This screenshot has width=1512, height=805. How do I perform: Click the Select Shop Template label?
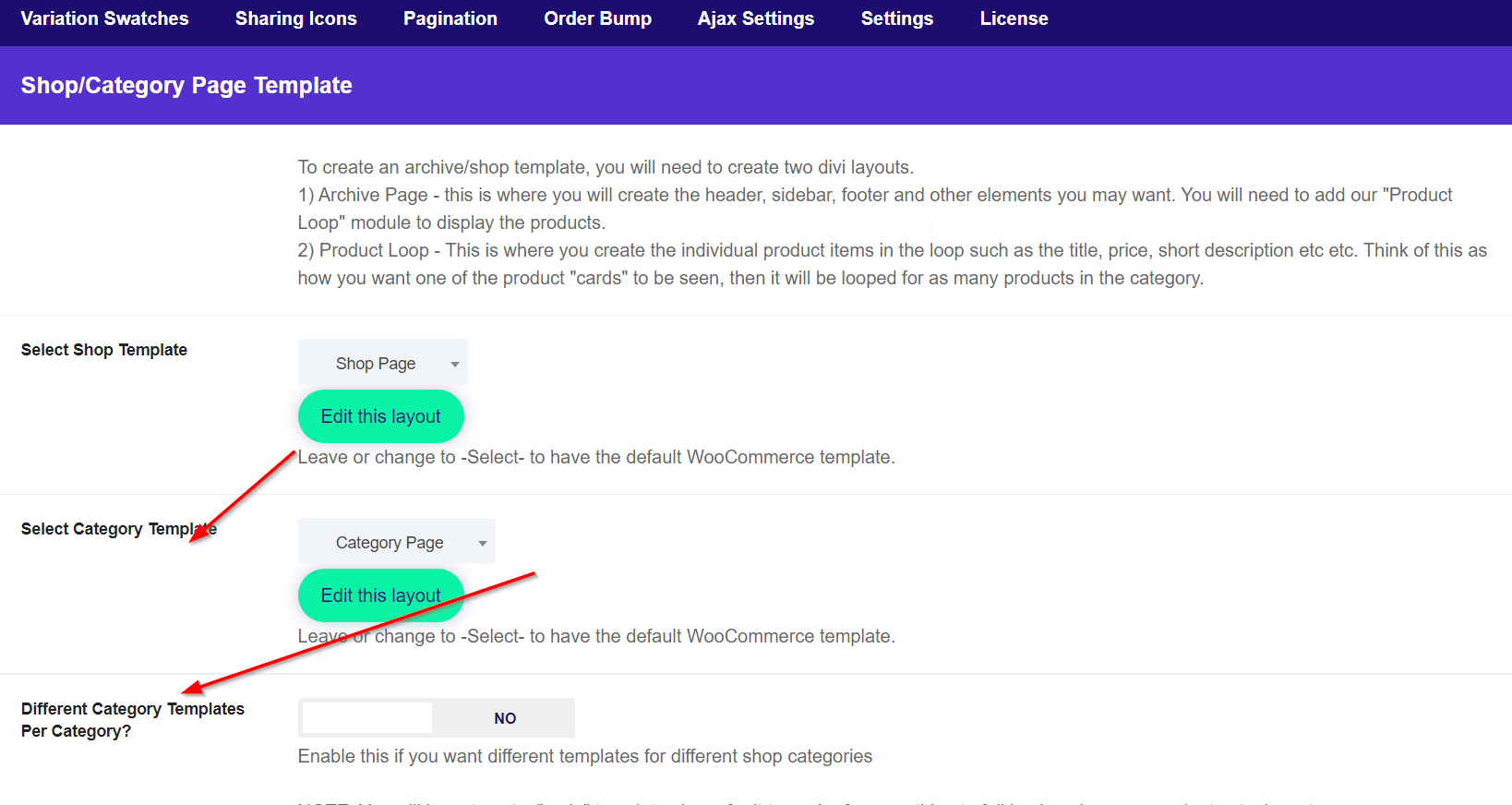click(x=104, y=350)
